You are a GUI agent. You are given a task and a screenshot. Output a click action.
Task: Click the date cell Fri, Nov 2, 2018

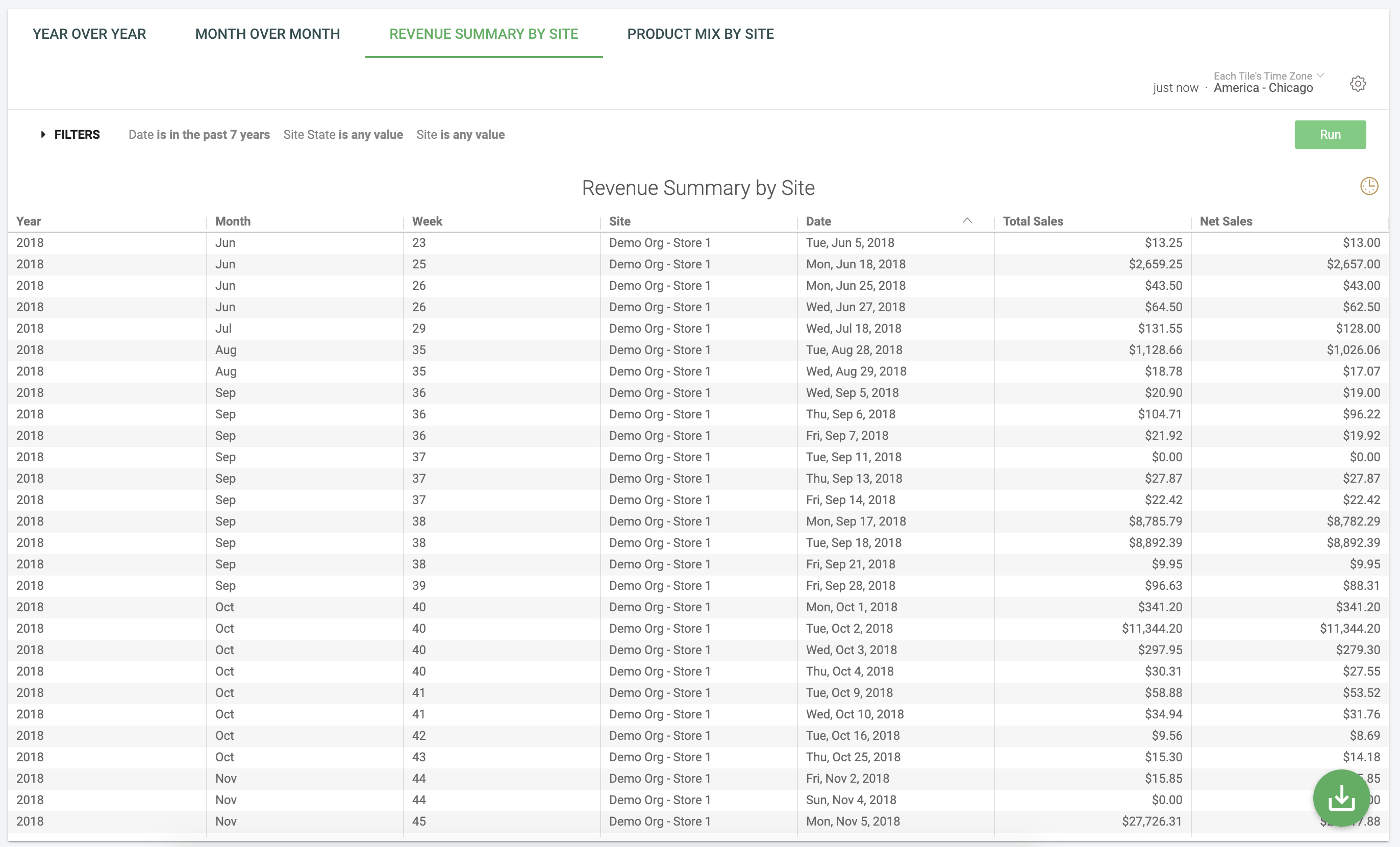tap(847, 779)
